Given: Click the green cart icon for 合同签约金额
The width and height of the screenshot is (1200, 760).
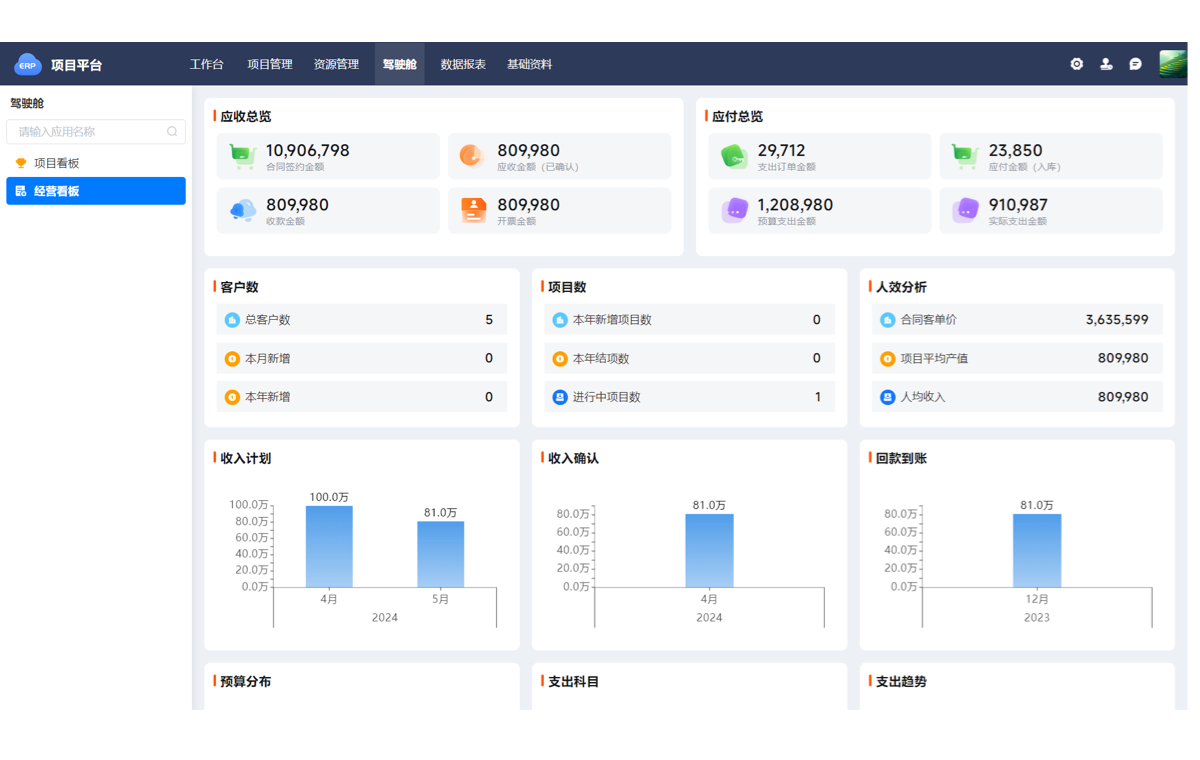Looking at the screenshot, I should click(243, 156).
